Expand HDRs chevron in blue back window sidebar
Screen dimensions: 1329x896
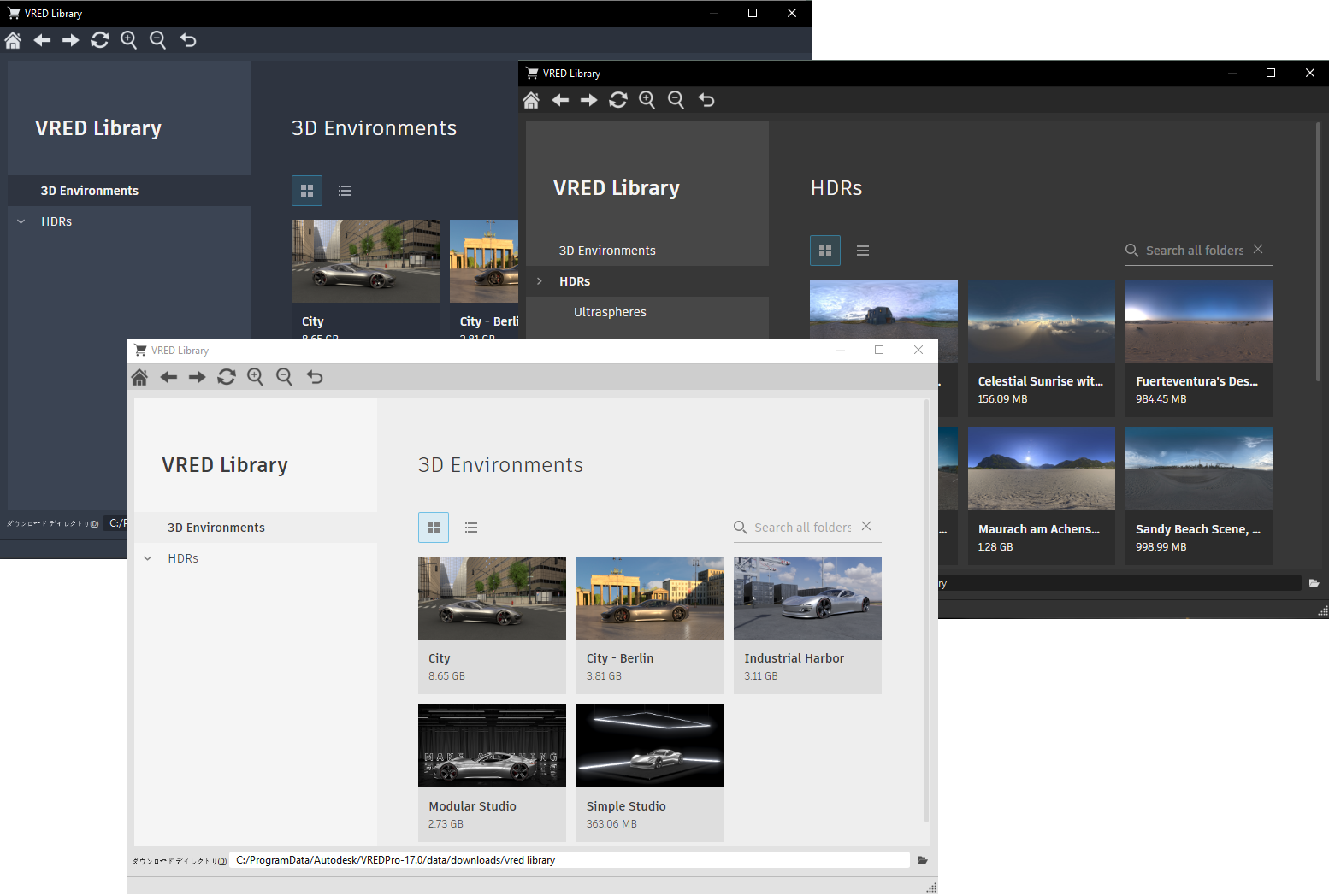pyautogui.click(x=21, y=221)
